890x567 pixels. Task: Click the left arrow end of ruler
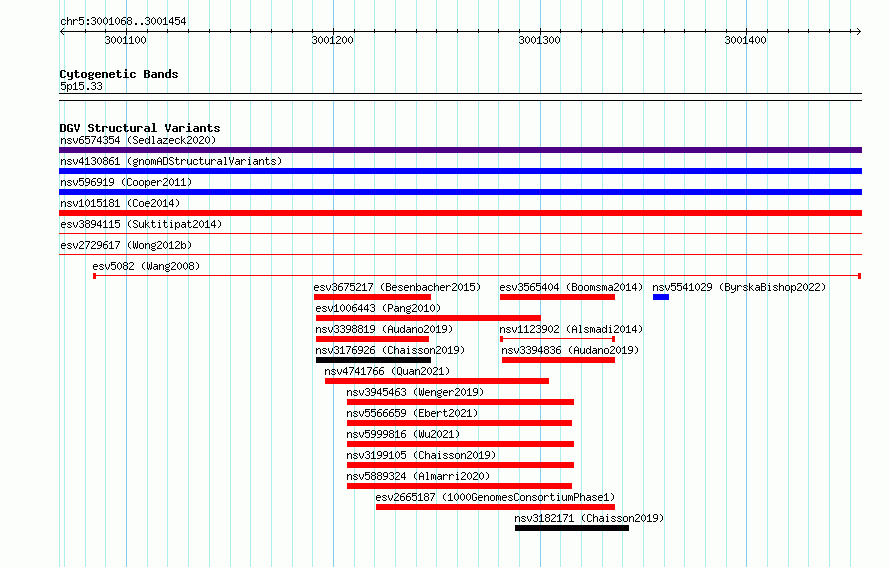coord(62,31)
